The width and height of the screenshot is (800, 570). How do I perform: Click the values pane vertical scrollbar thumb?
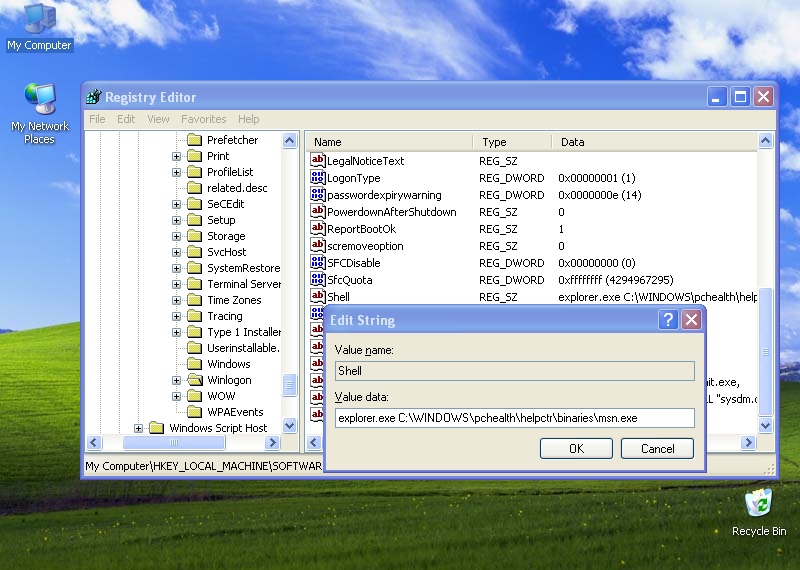[765, 352]
